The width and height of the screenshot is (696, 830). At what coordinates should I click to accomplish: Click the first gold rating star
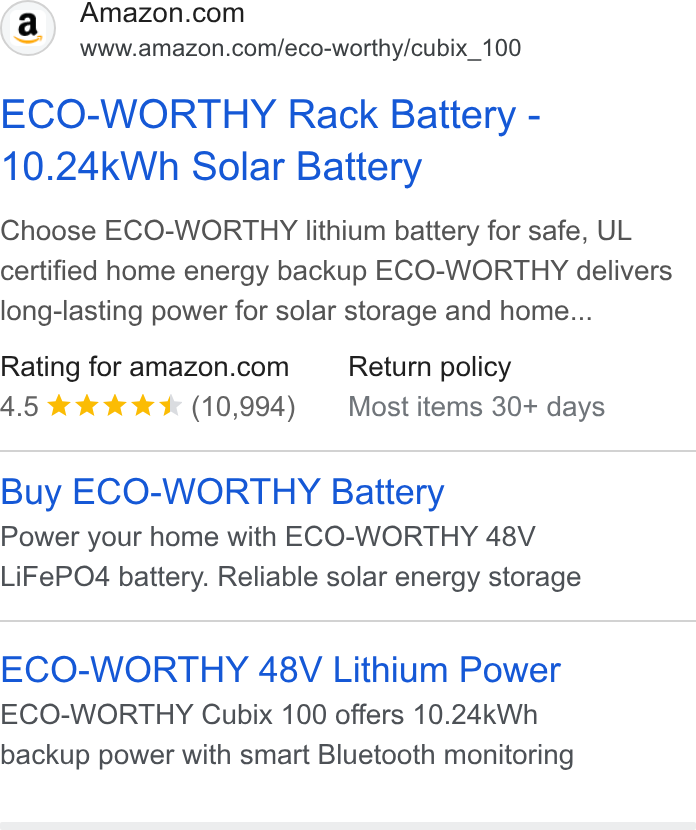pyautogui.click(x=59, y=406)
